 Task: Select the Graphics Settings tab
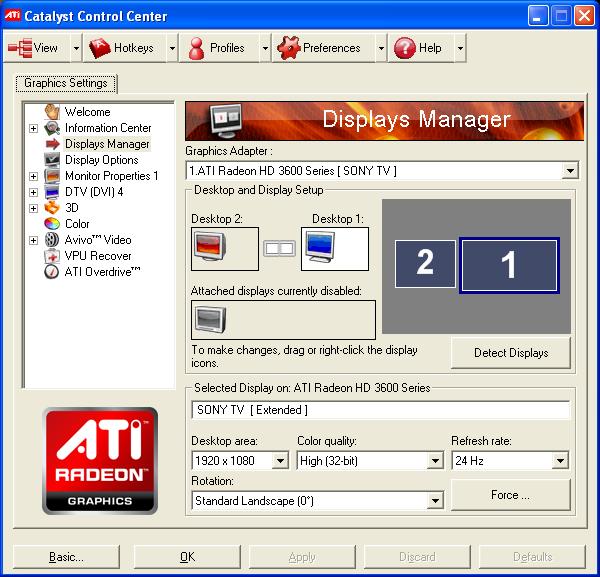click(66, 84)
